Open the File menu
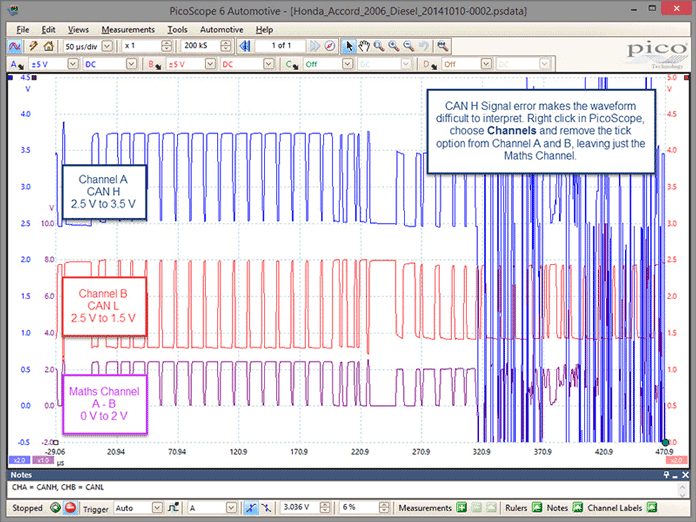This screenshot has width=696, height=522. 23,30
